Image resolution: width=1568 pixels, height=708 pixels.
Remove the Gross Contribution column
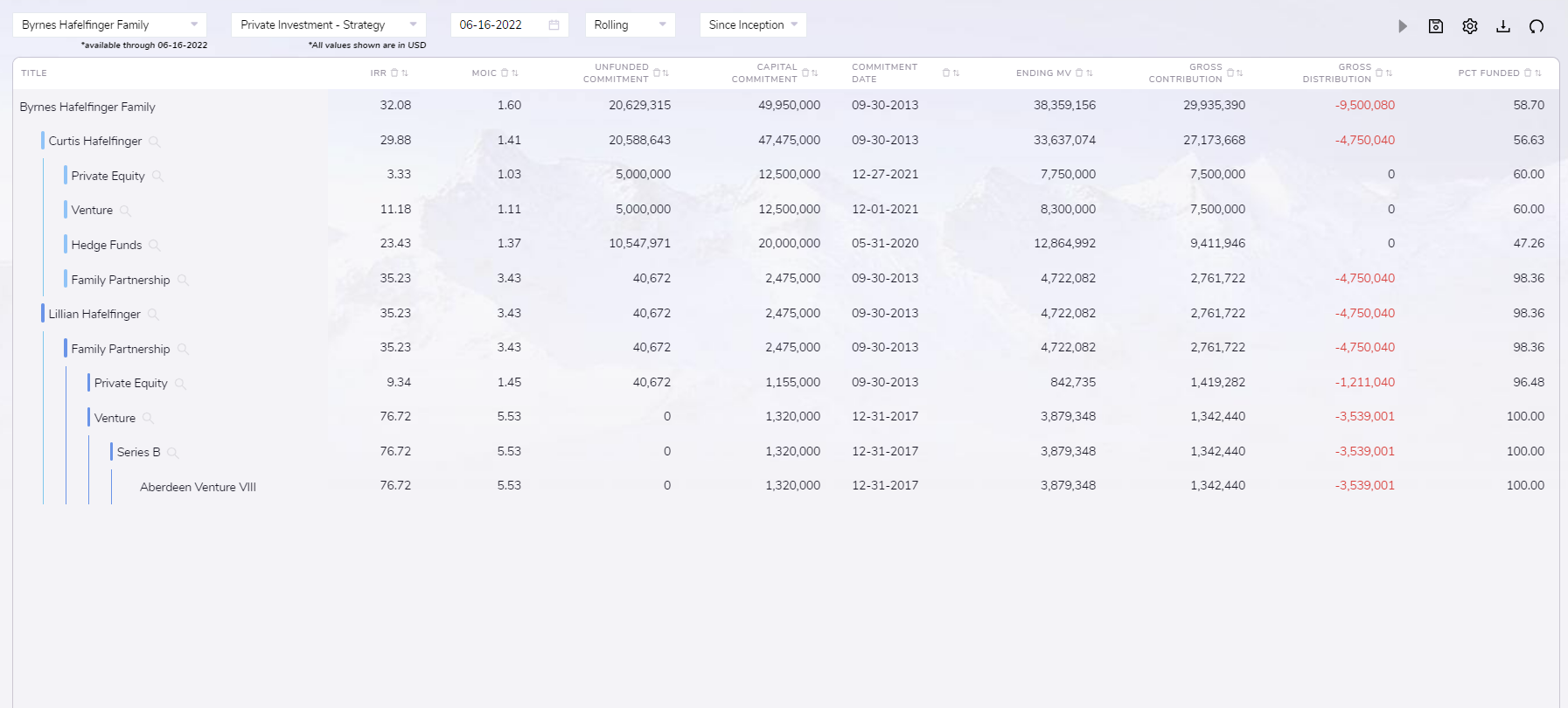pos(1230,73)
